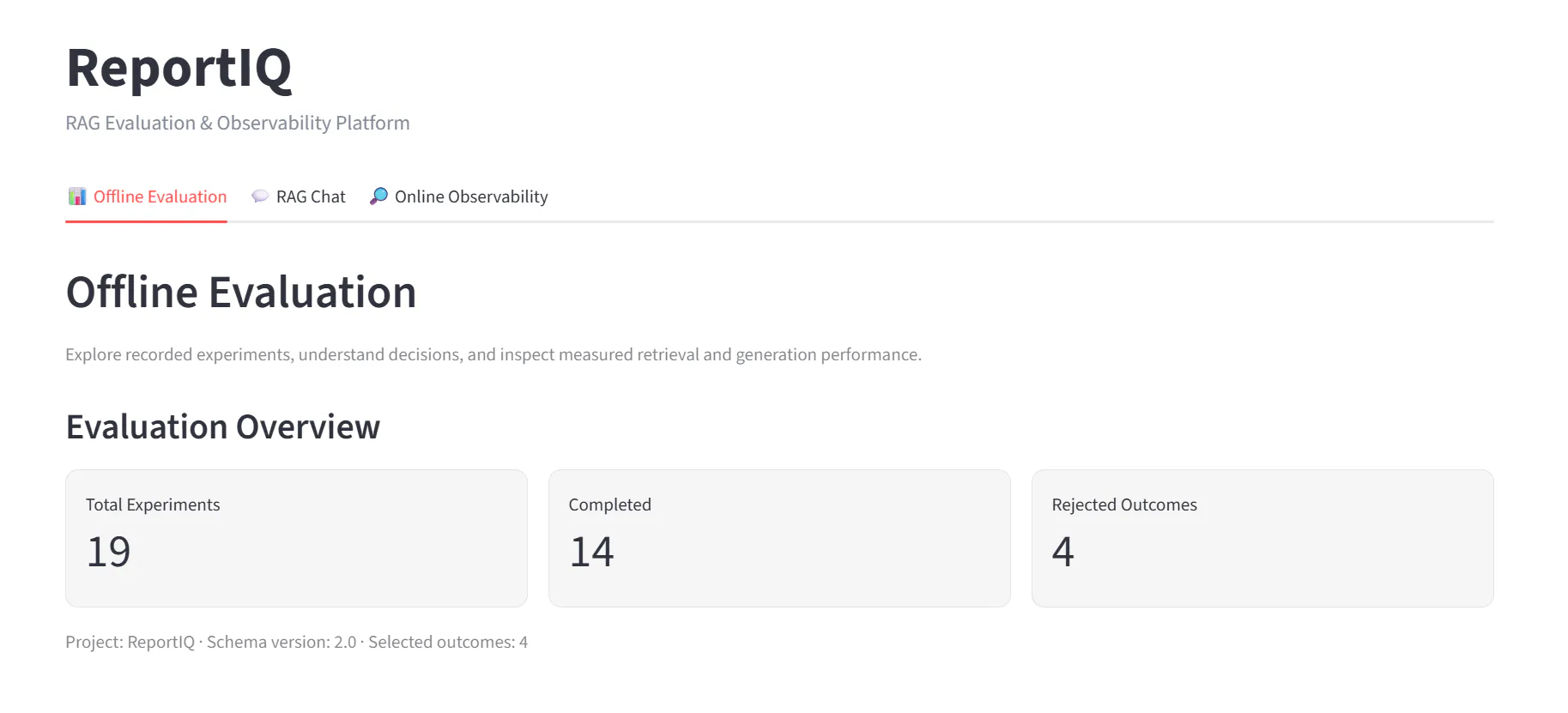Click the bar chart icon beside Offline Evaluation
1568x713 pixels.
click(77, 196)
